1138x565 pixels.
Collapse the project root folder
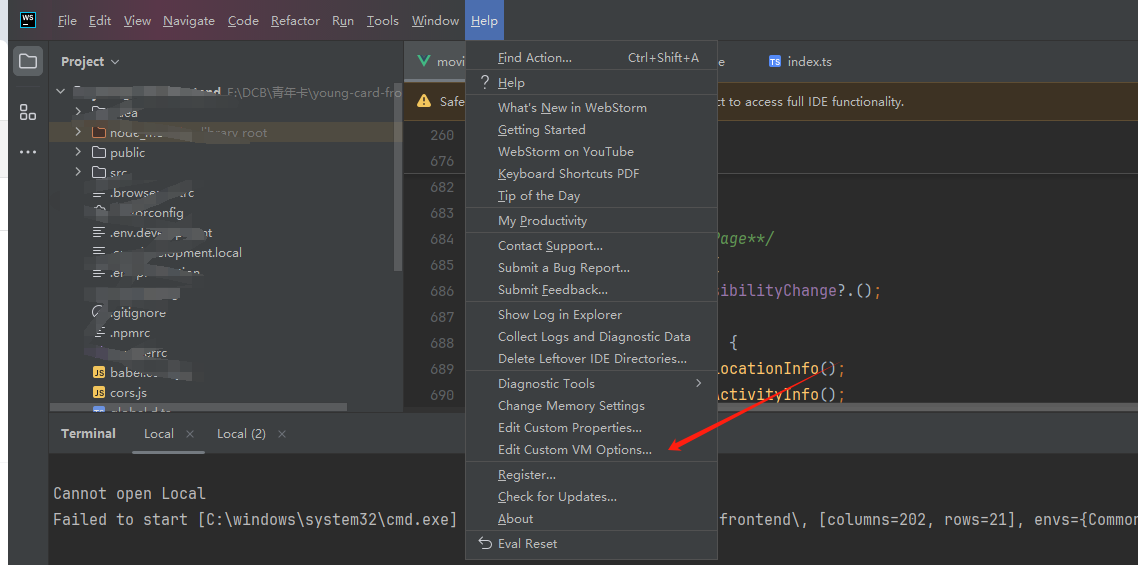[60, 92]
